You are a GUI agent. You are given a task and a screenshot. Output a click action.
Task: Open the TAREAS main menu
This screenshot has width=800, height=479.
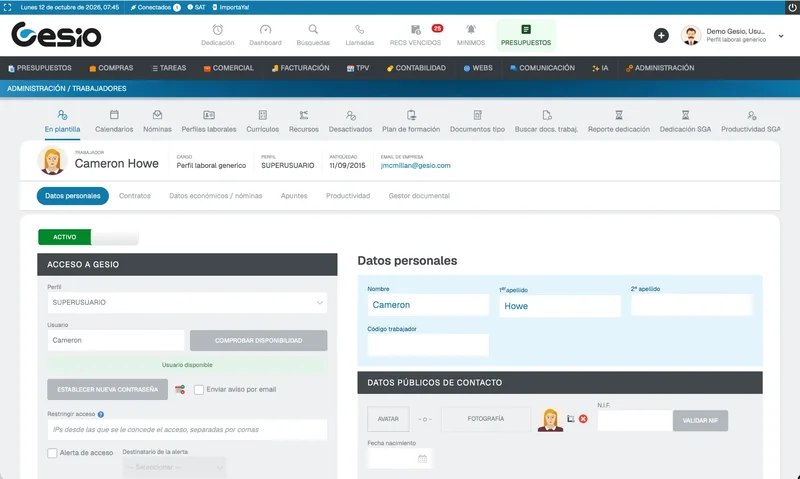(x=169, y=68)
